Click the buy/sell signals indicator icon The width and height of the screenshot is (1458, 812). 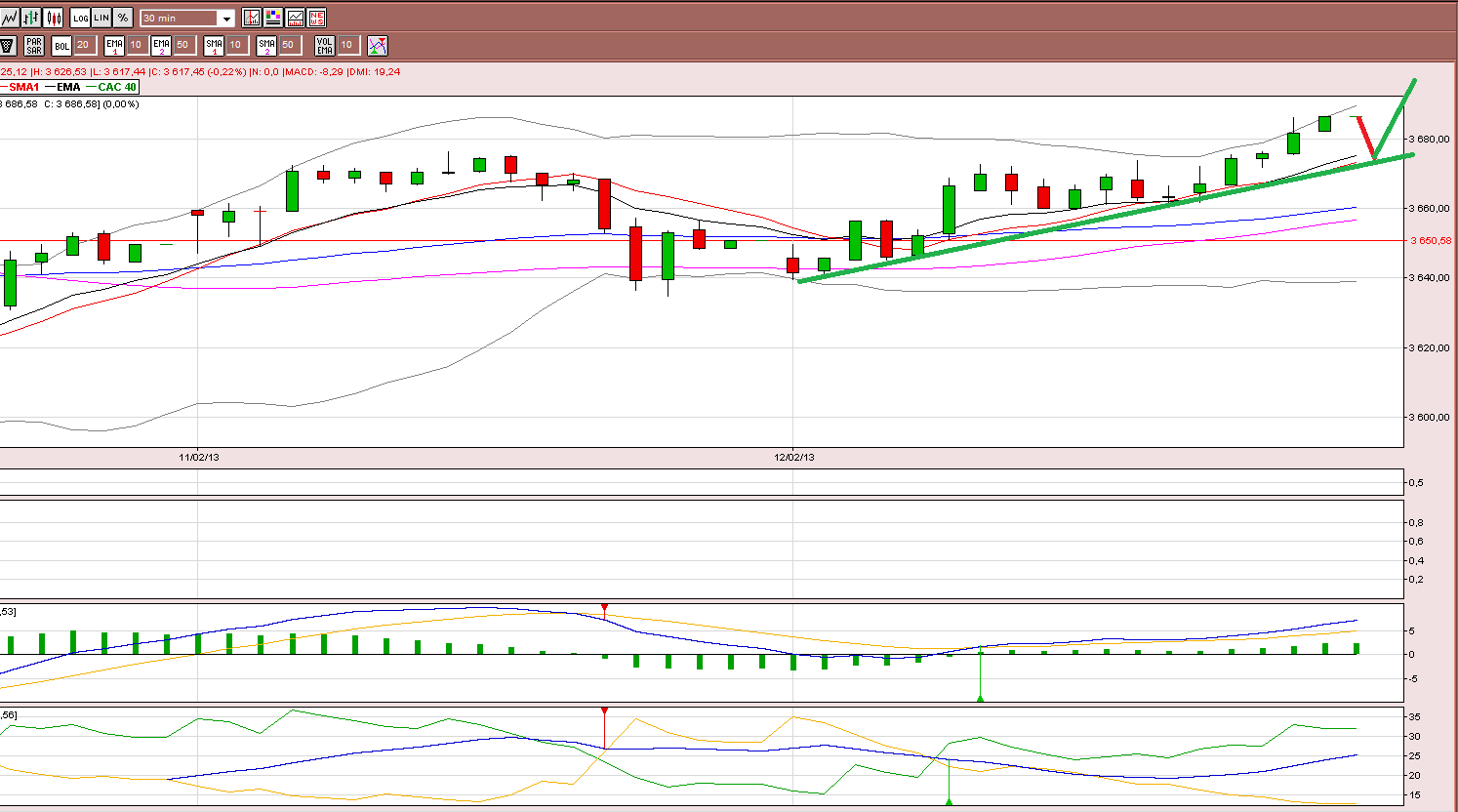click(x=378, y=45)
